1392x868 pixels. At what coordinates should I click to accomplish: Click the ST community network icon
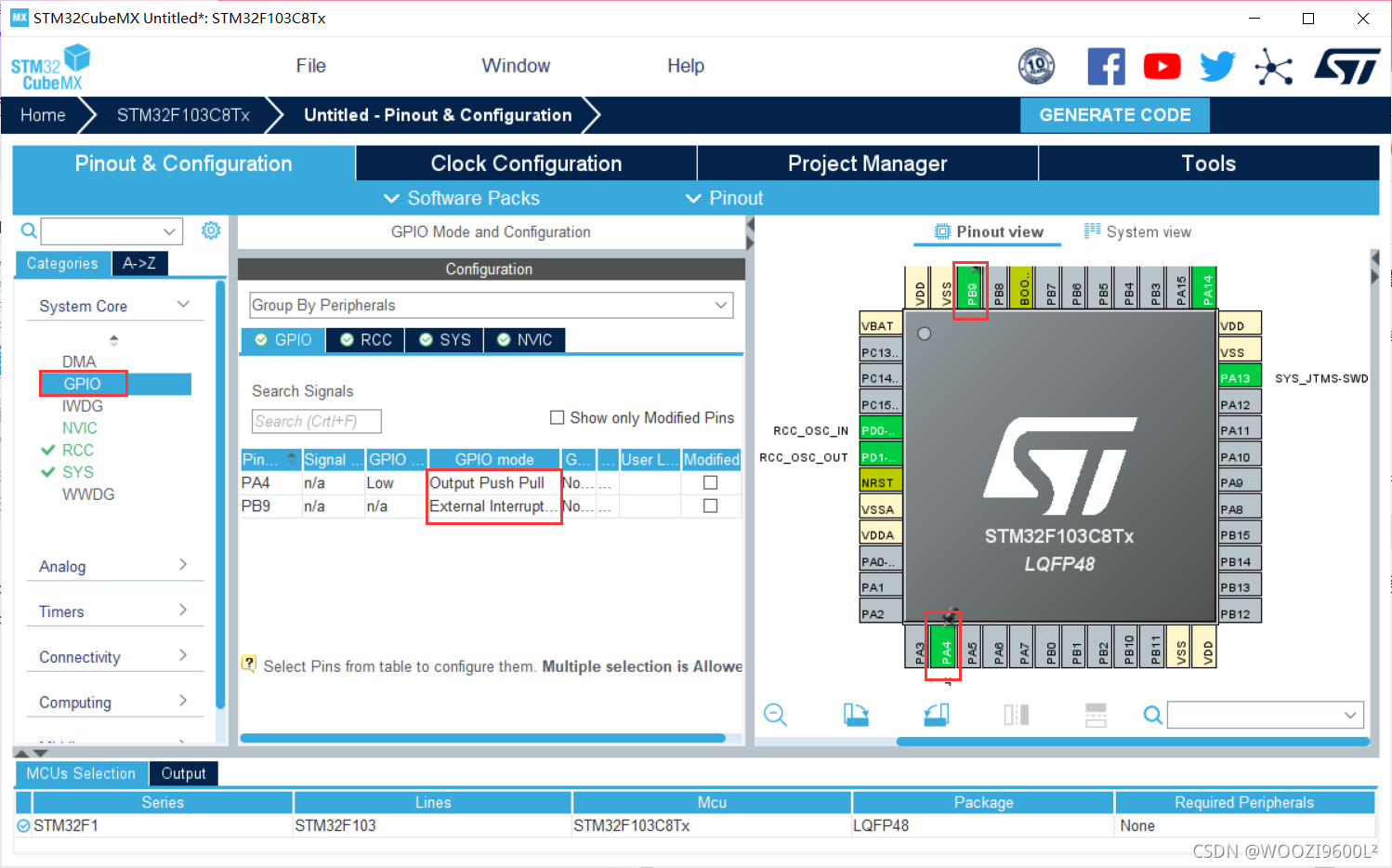pyautogui.click(x=1274, y=67)
